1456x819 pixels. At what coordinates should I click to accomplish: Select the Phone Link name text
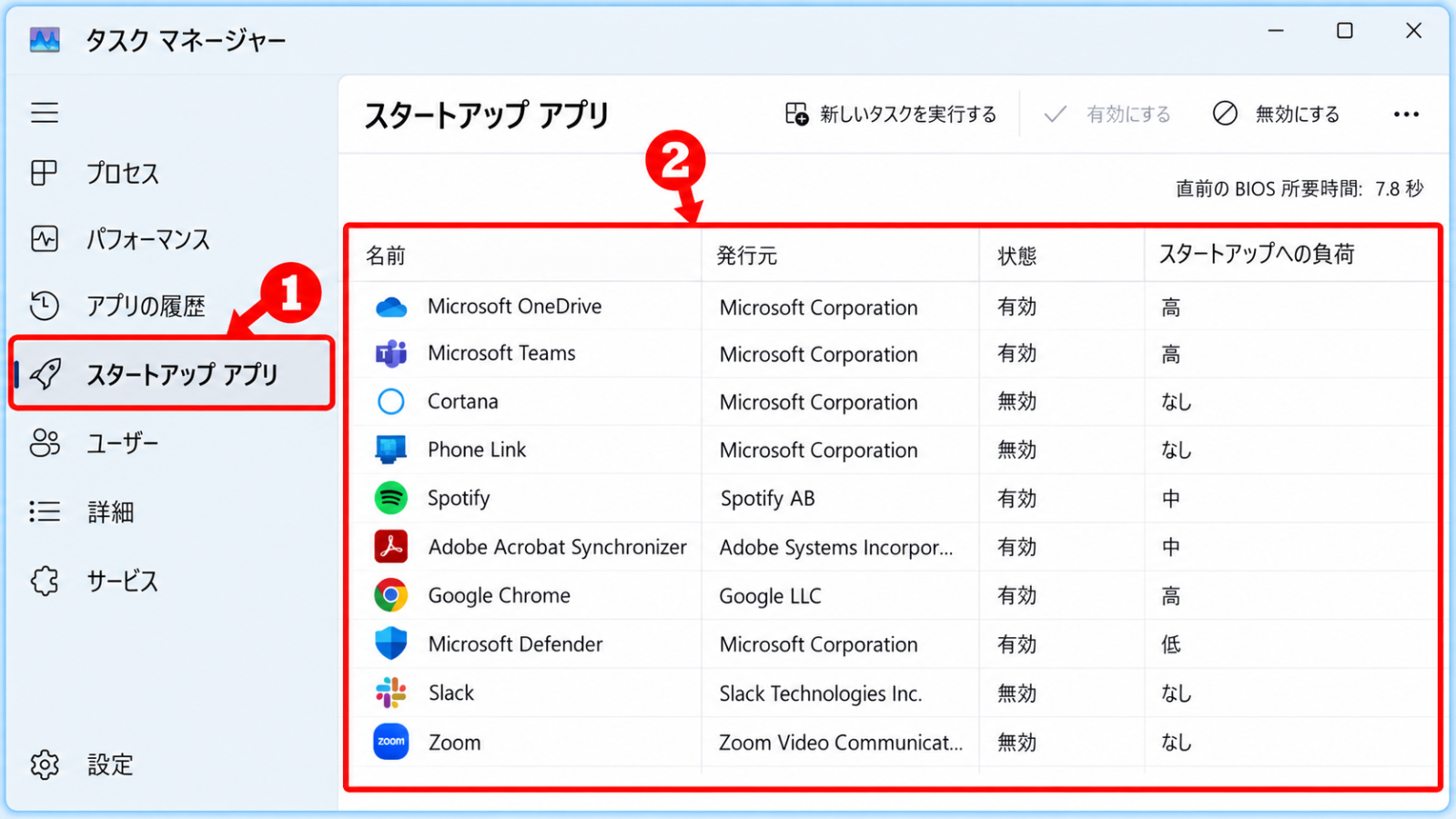click(x=477, y=450)
